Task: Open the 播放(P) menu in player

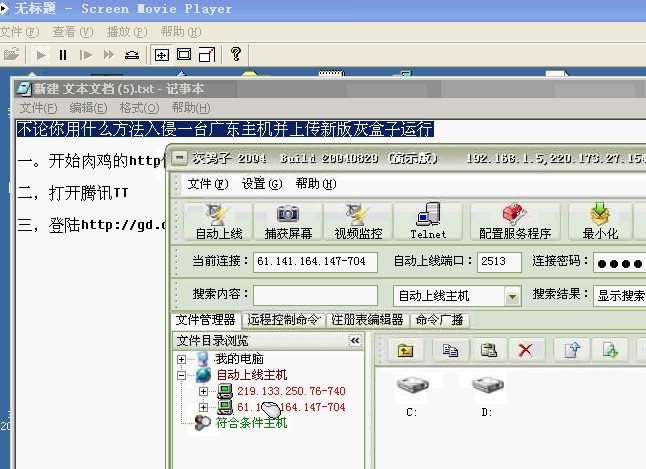Action: [118, 32]
